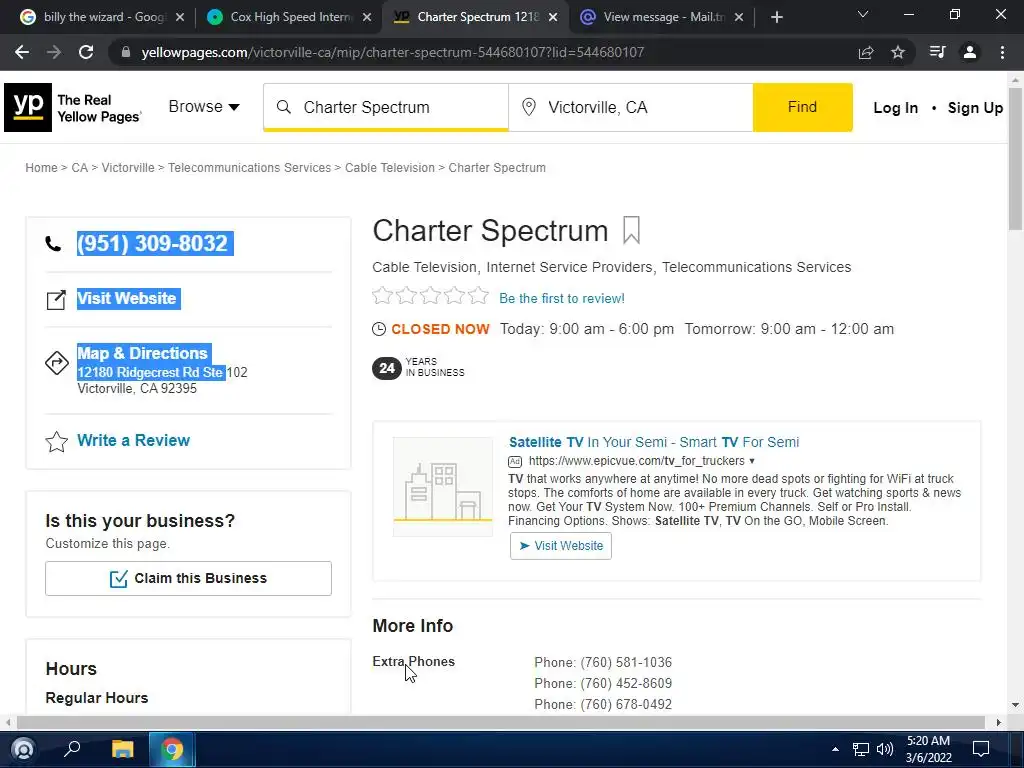Viewport: 1024px width, 768px height.
Task: Open File Explorer from taskbar
Action: pyautogui.click(x=122, y=748)
